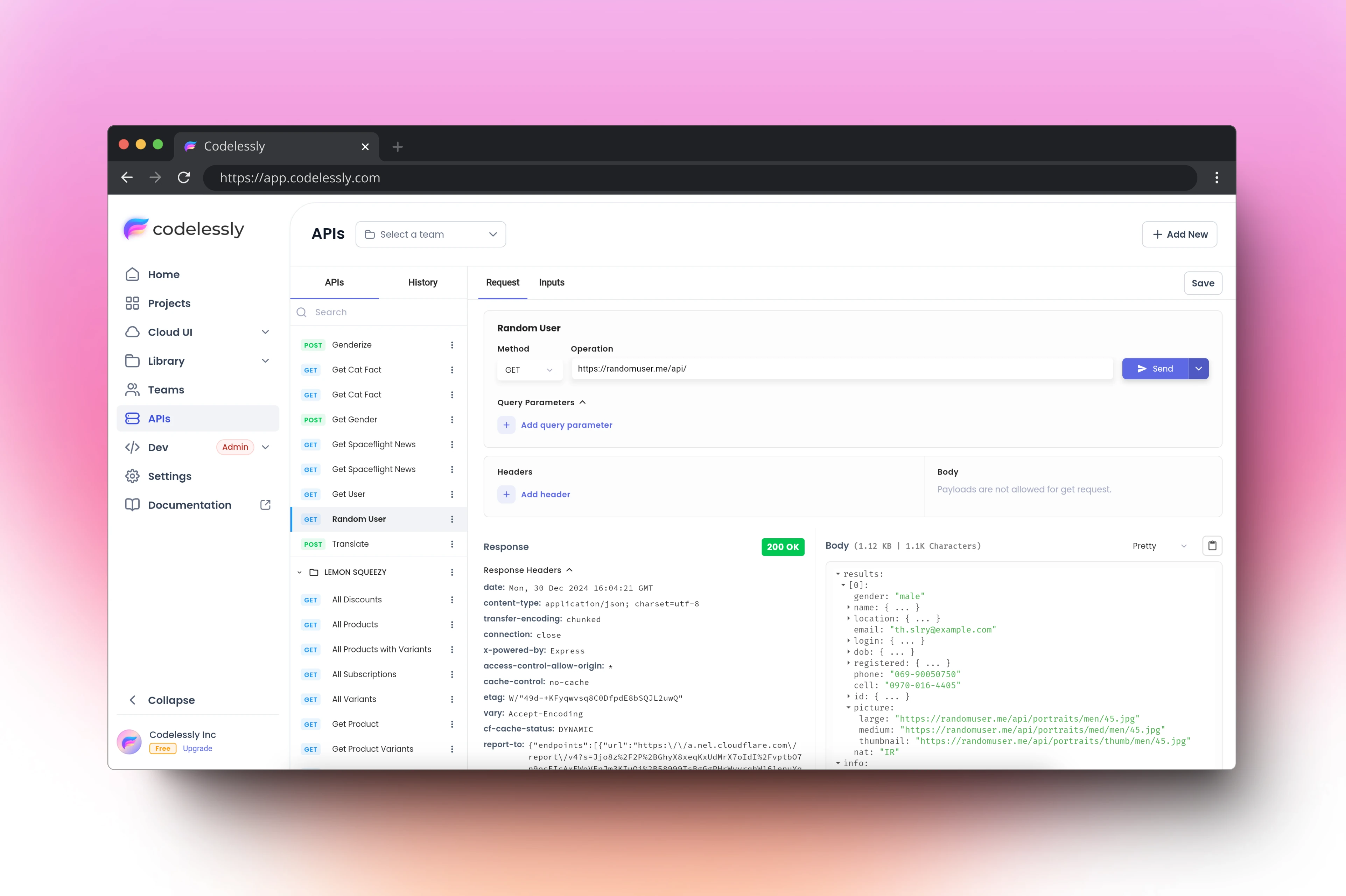Collapse the Response Headers section

[569, 570]
